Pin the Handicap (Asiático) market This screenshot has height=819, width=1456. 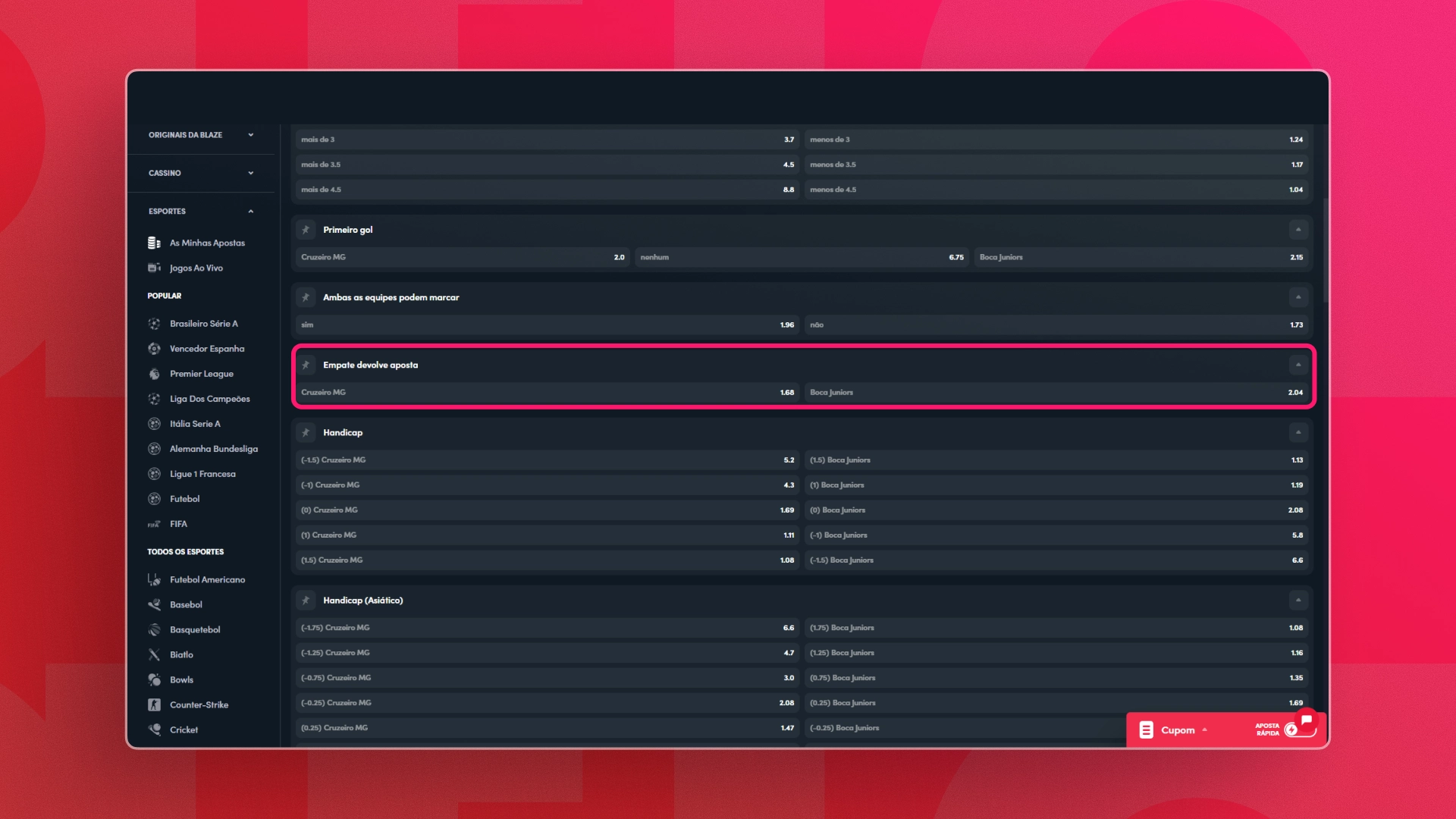(x=306, y=600)
